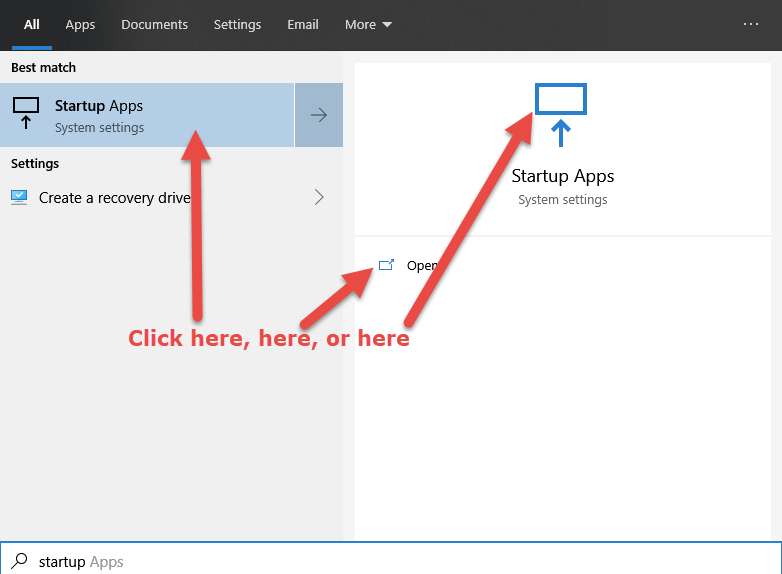Click the Startup Apps monitor icon in results list
Screen dimensions: 782x574
pos(26,113)
